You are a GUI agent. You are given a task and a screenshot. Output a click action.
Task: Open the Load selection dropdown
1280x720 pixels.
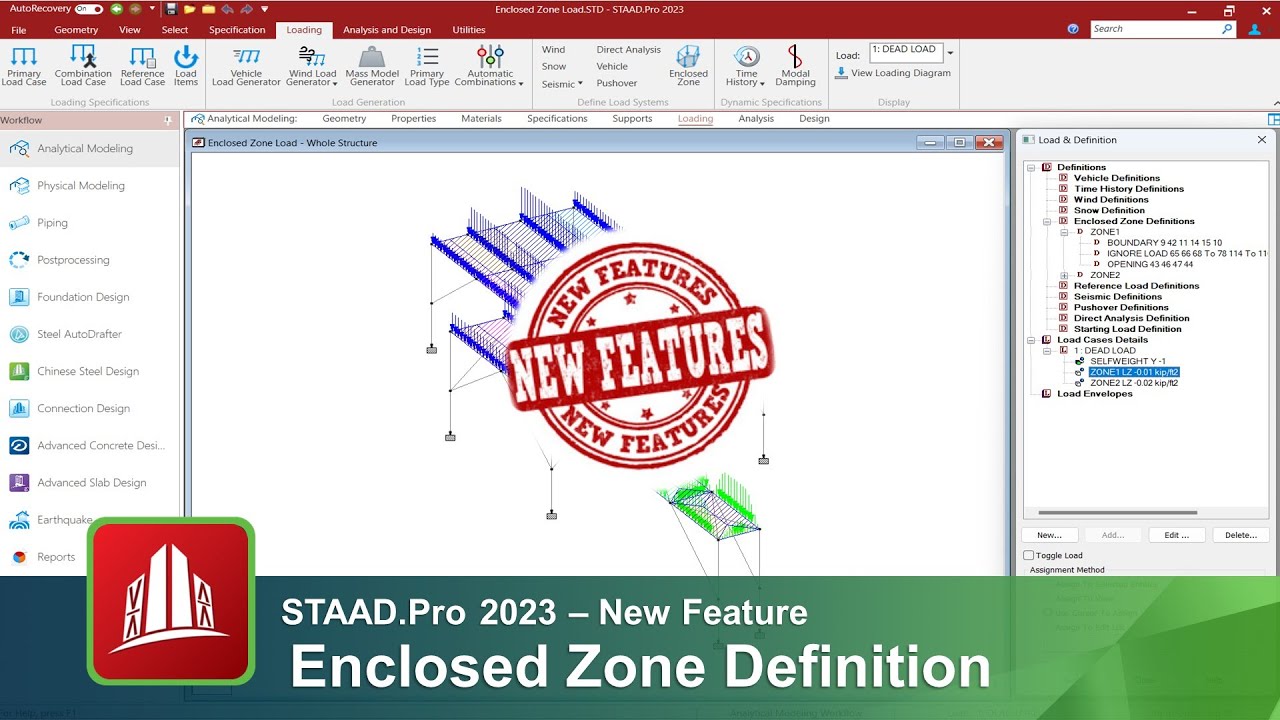coord(950,53)
